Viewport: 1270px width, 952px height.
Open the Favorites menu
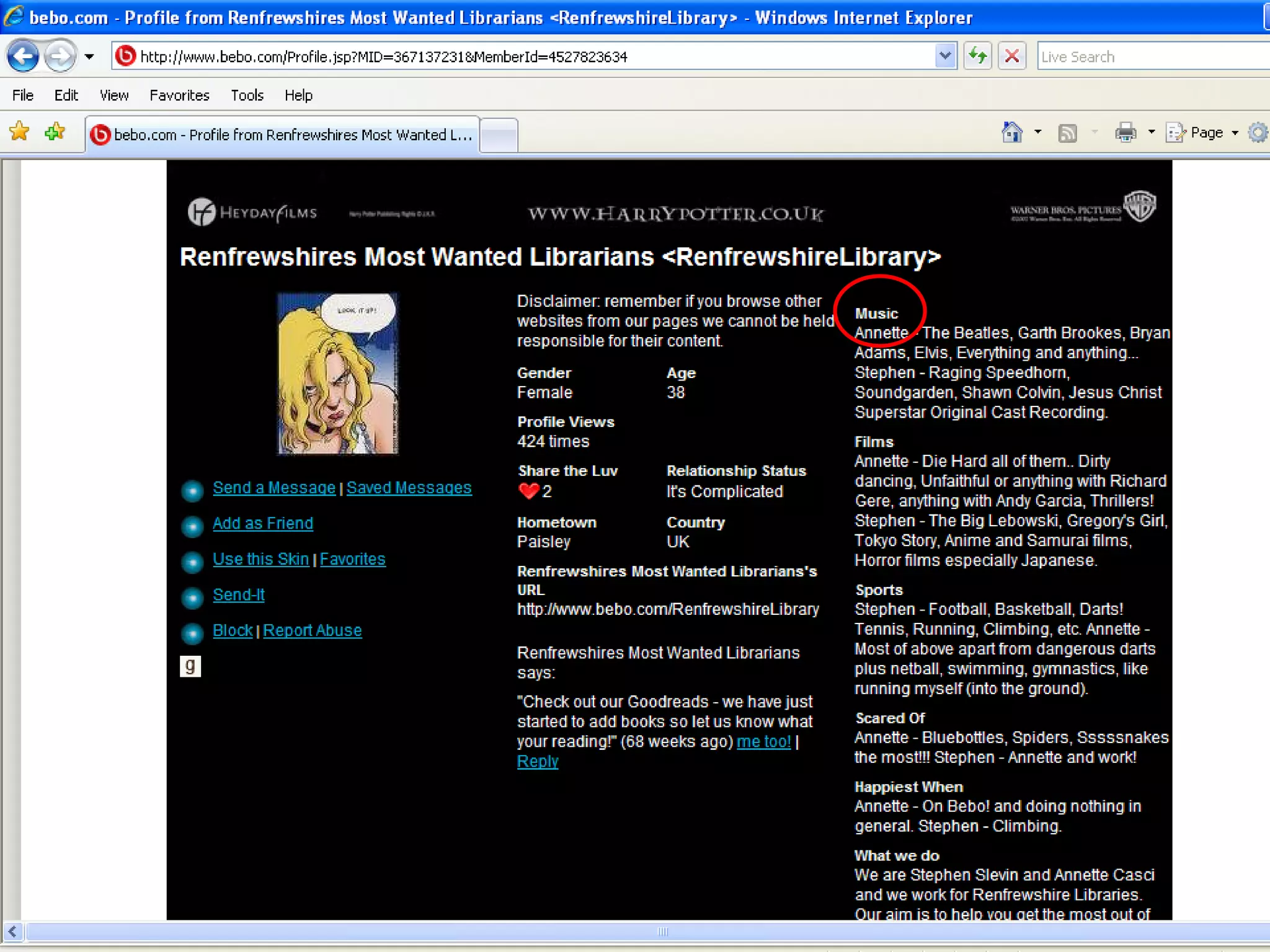coord(179,95)
